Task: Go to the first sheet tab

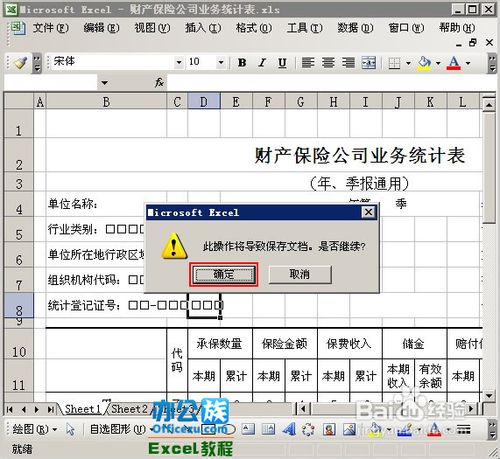Action: coord(10,409)
